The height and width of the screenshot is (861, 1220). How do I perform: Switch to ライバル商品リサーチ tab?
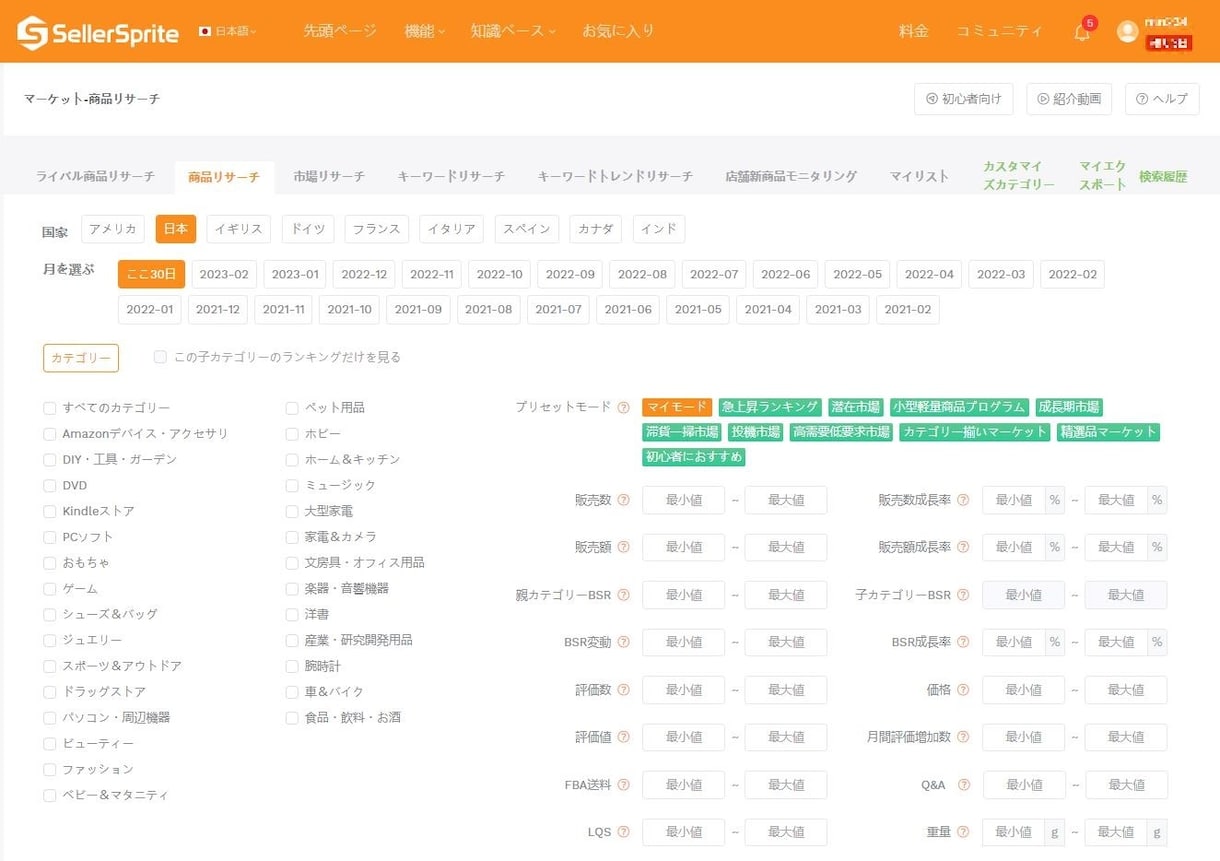(95, 176)
